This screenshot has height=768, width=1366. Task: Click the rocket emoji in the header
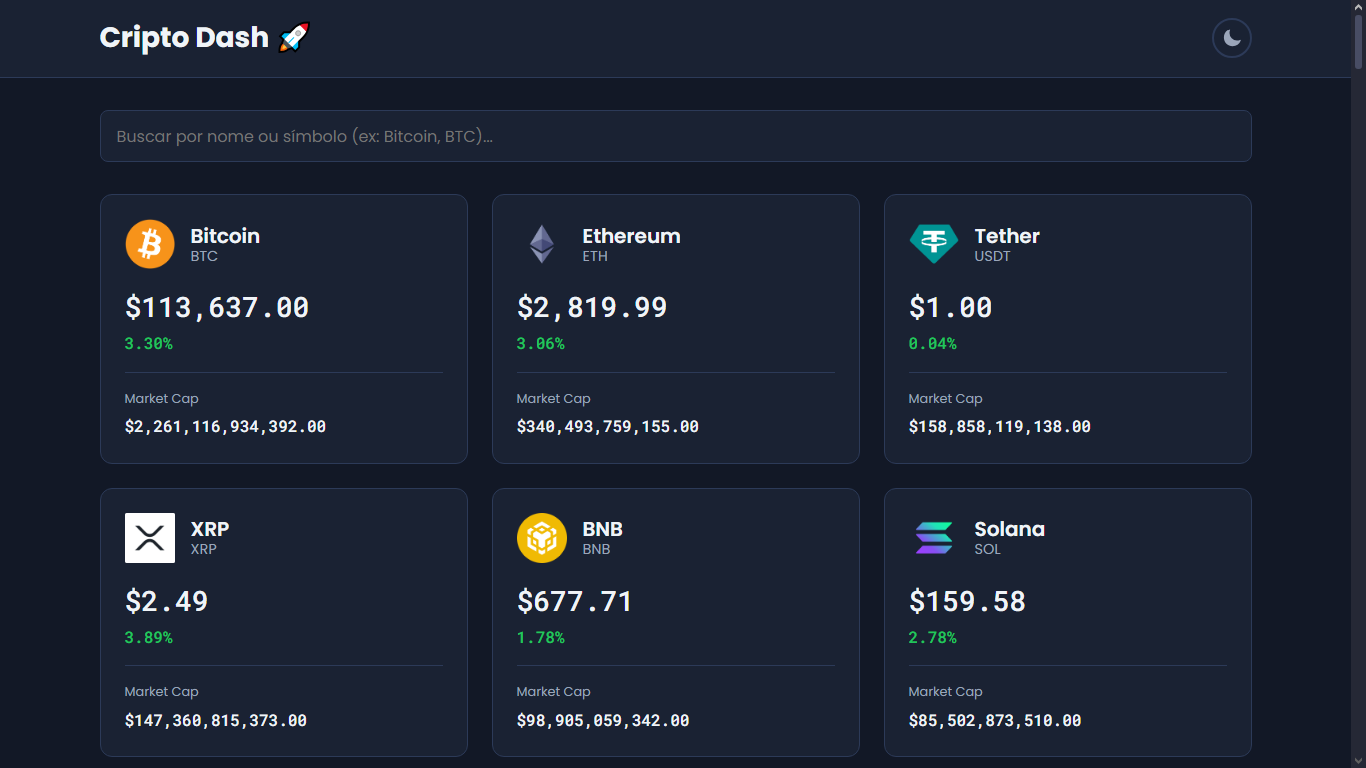point(294,38)
